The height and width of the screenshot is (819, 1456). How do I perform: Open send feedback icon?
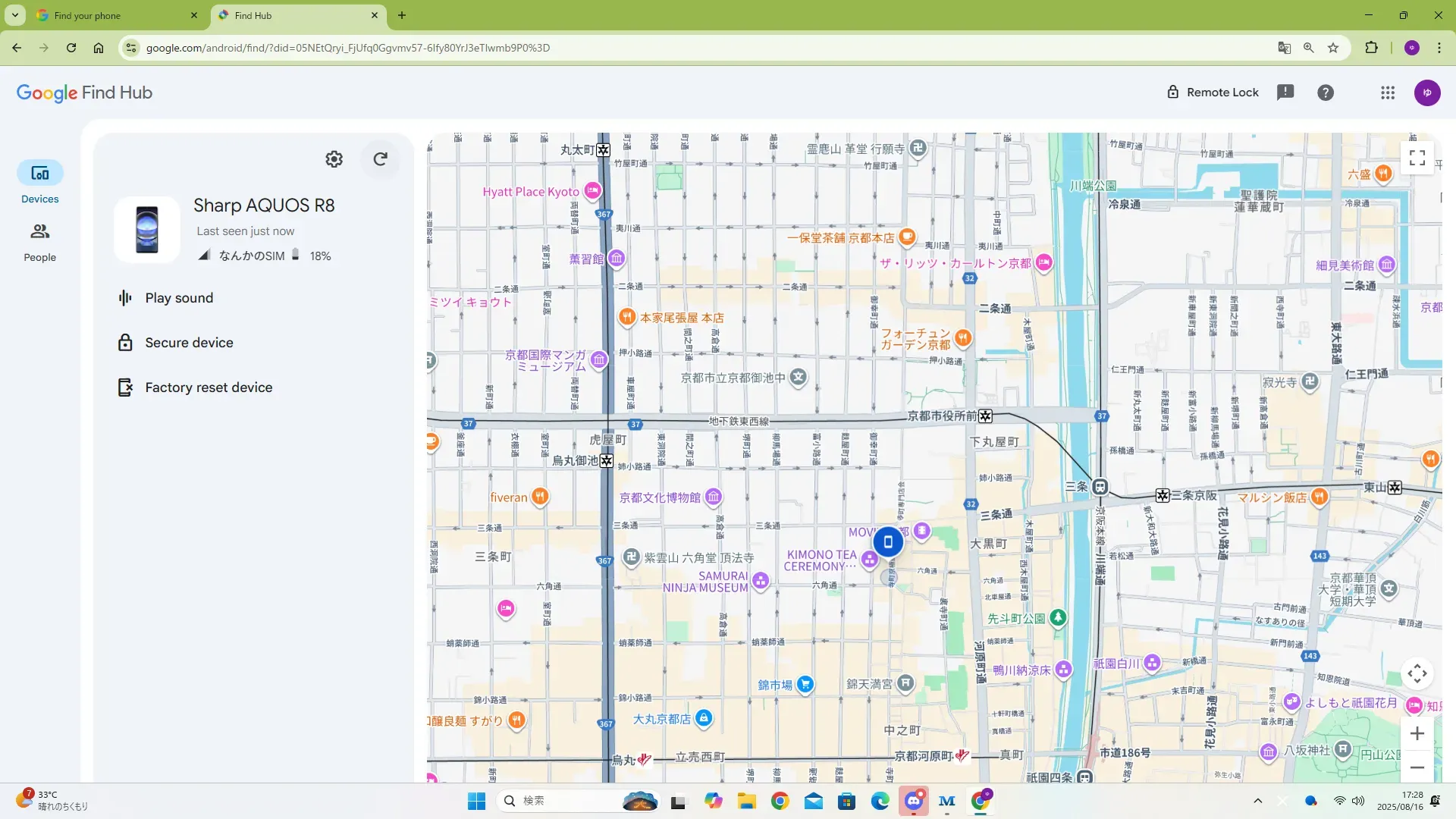[x=1285, y=93]
